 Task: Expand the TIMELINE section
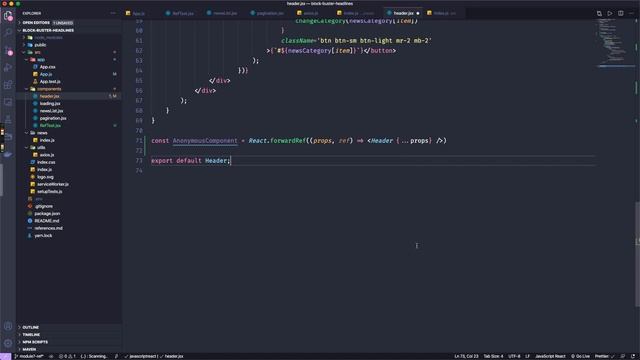coord(69,335)
